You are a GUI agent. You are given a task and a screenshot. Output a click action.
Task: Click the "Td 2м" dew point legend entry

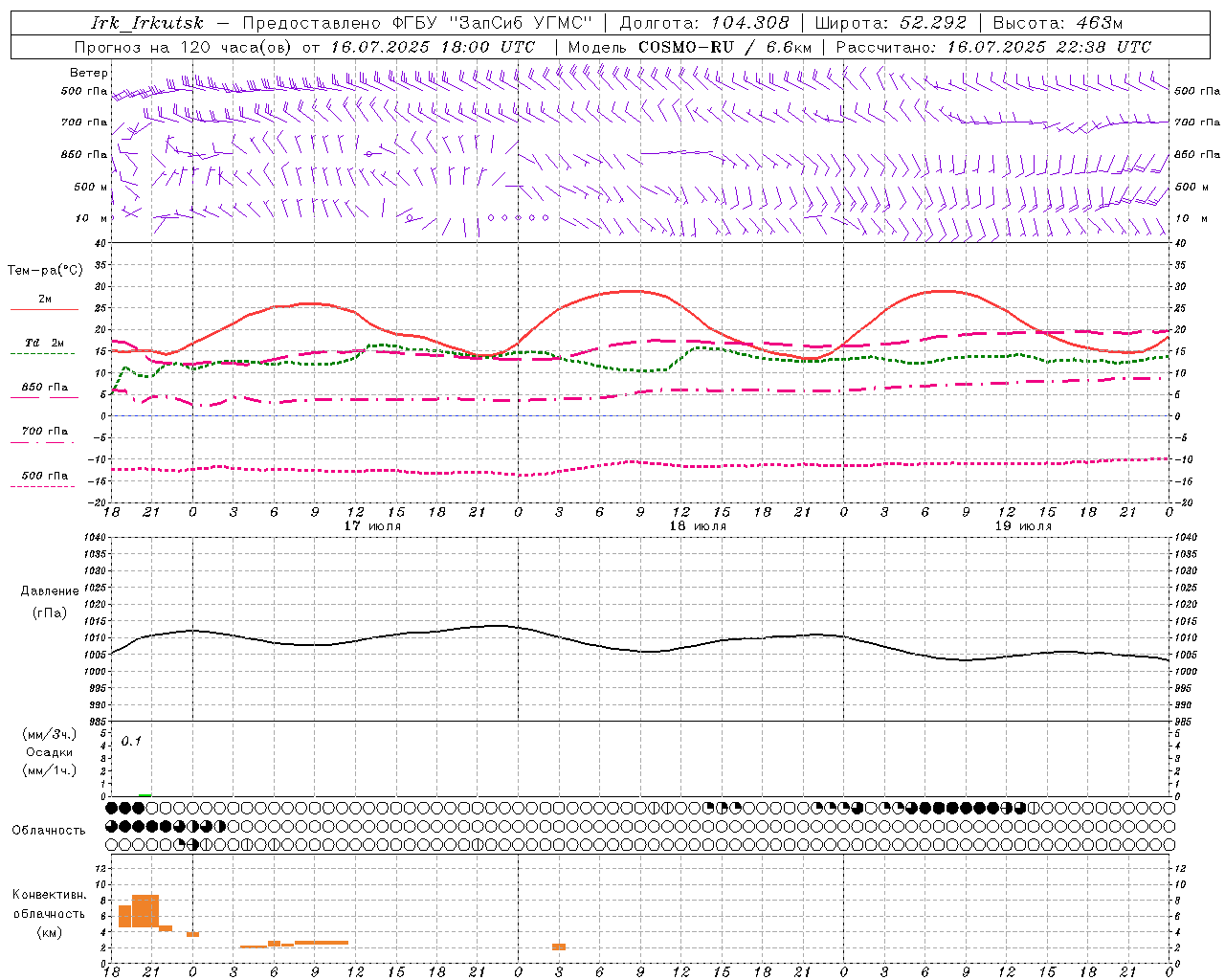pos(44,343)
